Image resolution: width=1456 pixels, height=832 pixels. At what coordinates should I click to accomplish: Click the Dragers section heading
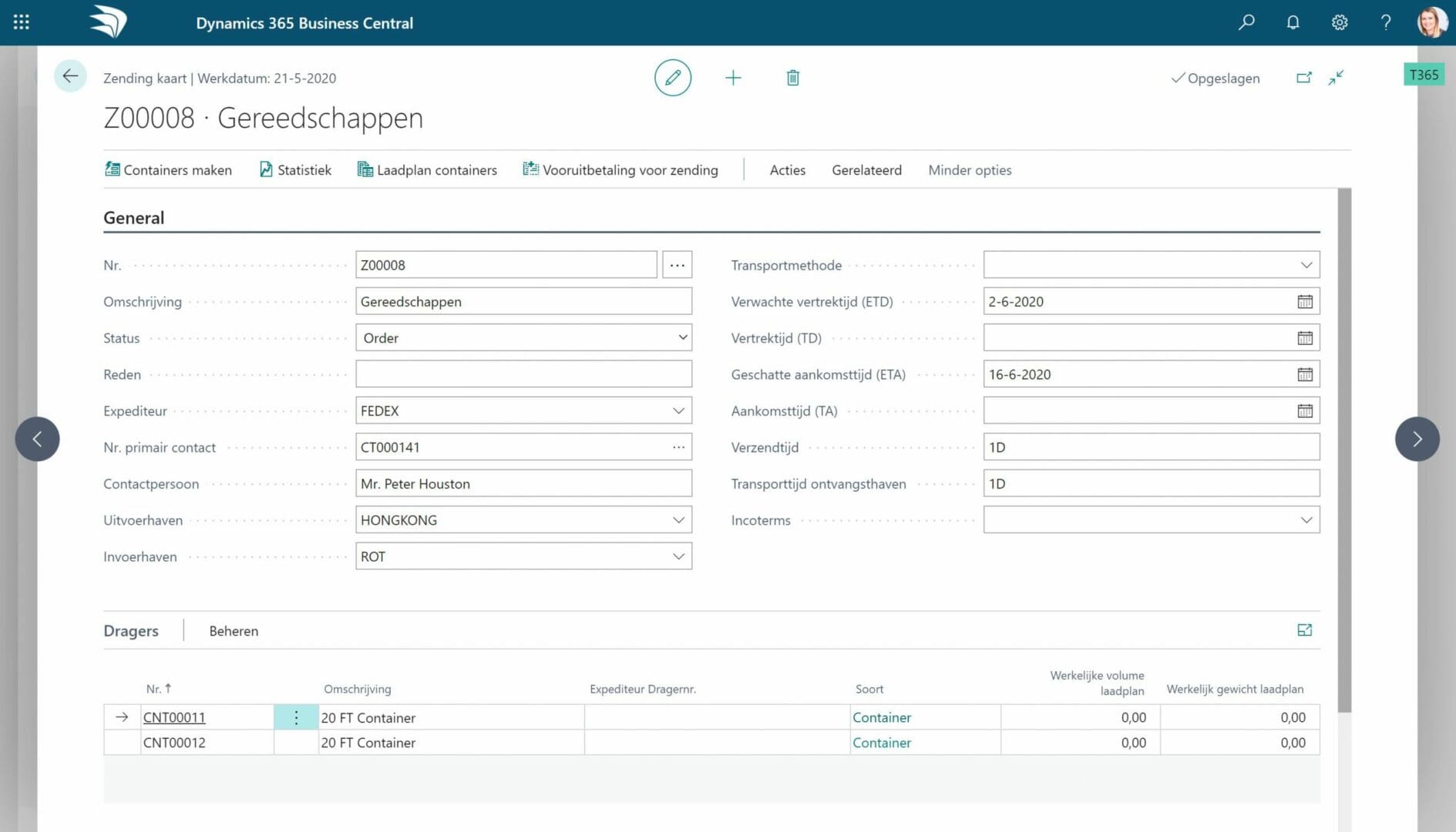(x=131, y=631)
